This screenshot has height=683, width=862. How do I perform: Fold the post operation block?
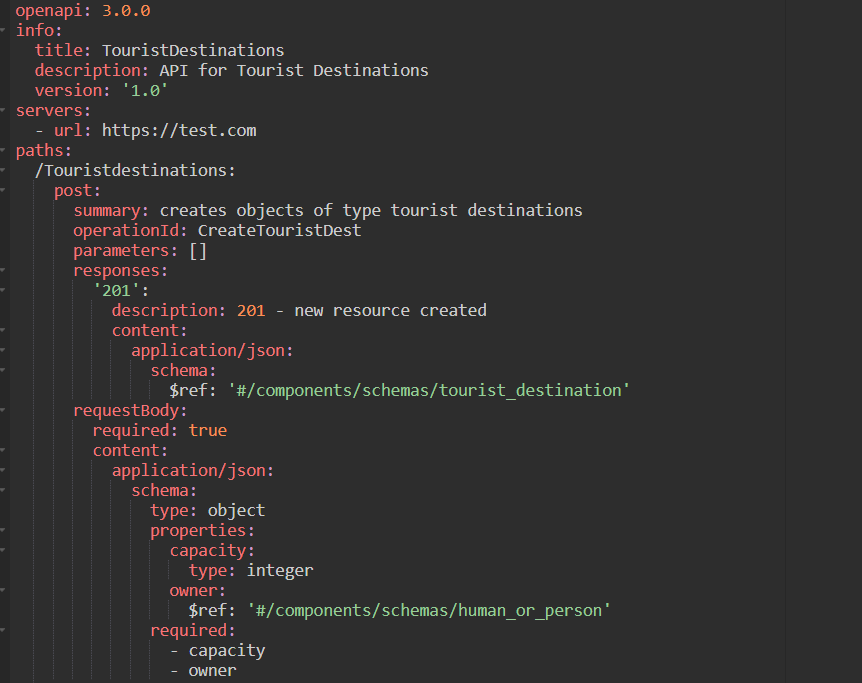(5, 190)
